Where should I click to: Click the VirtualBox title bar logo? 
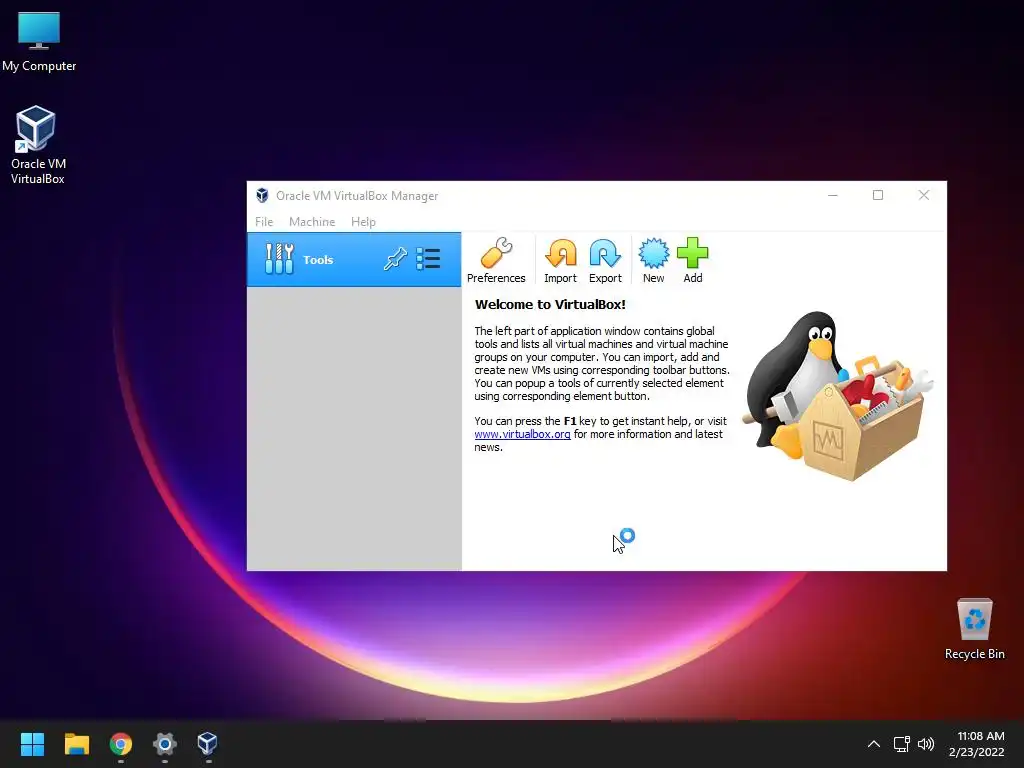(x=263, y=195)
